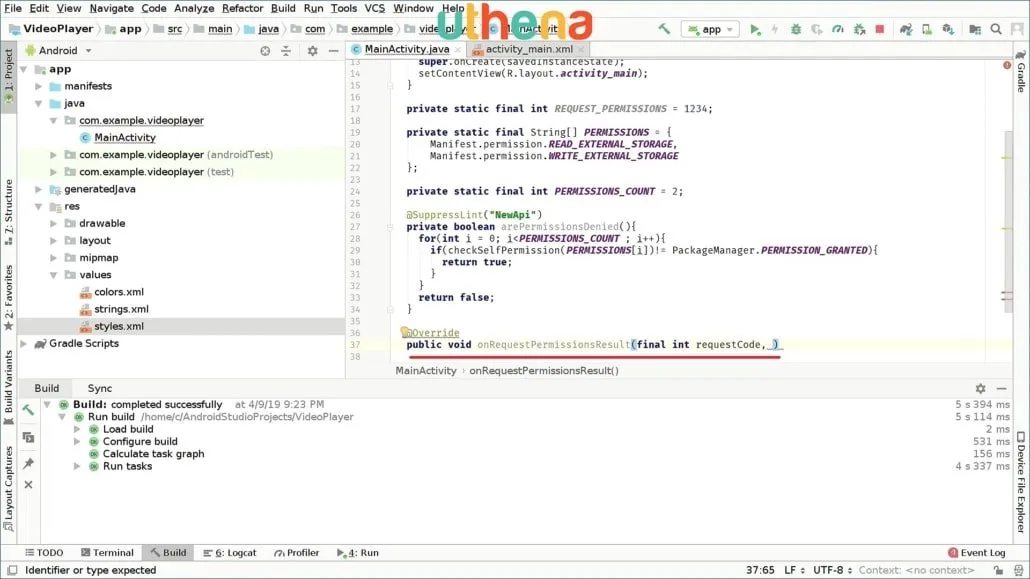Stop the running app with the red square
The height and width of the screenshot is (579, 1030).
click(880, 29)
